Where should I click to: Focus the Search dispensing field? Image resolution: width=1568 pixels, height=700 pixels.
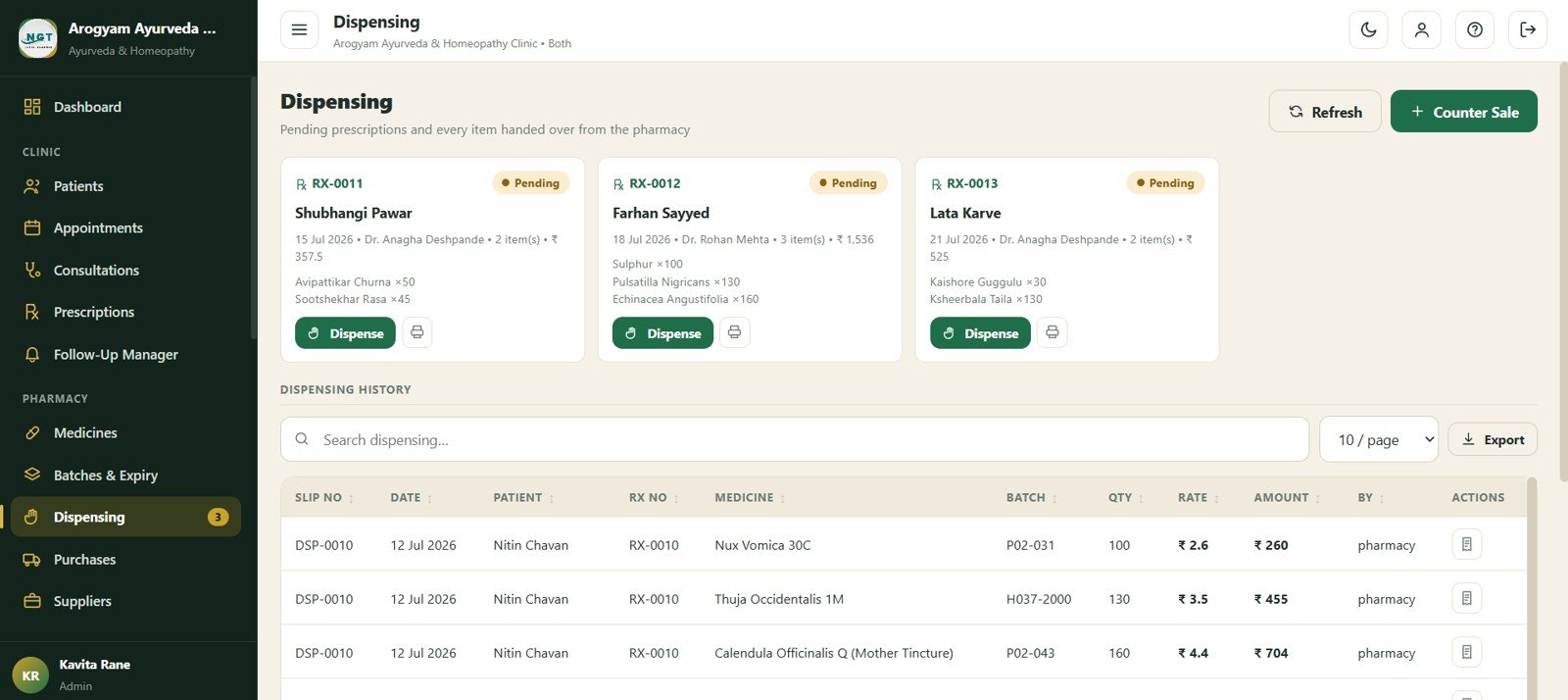(x=795, y=439)
